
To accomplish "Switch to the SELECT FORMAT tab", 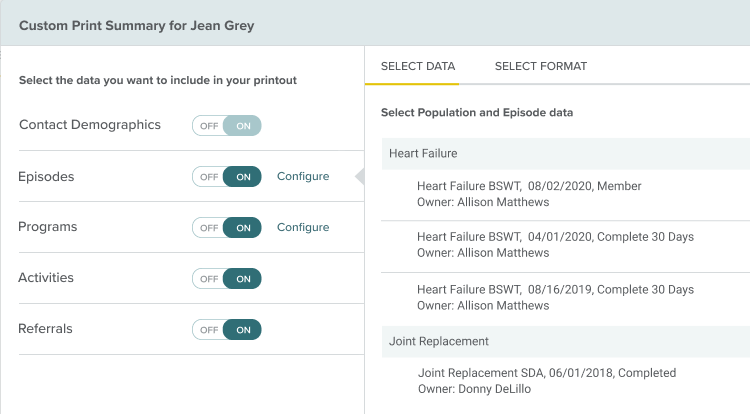I will coord(540,67).
